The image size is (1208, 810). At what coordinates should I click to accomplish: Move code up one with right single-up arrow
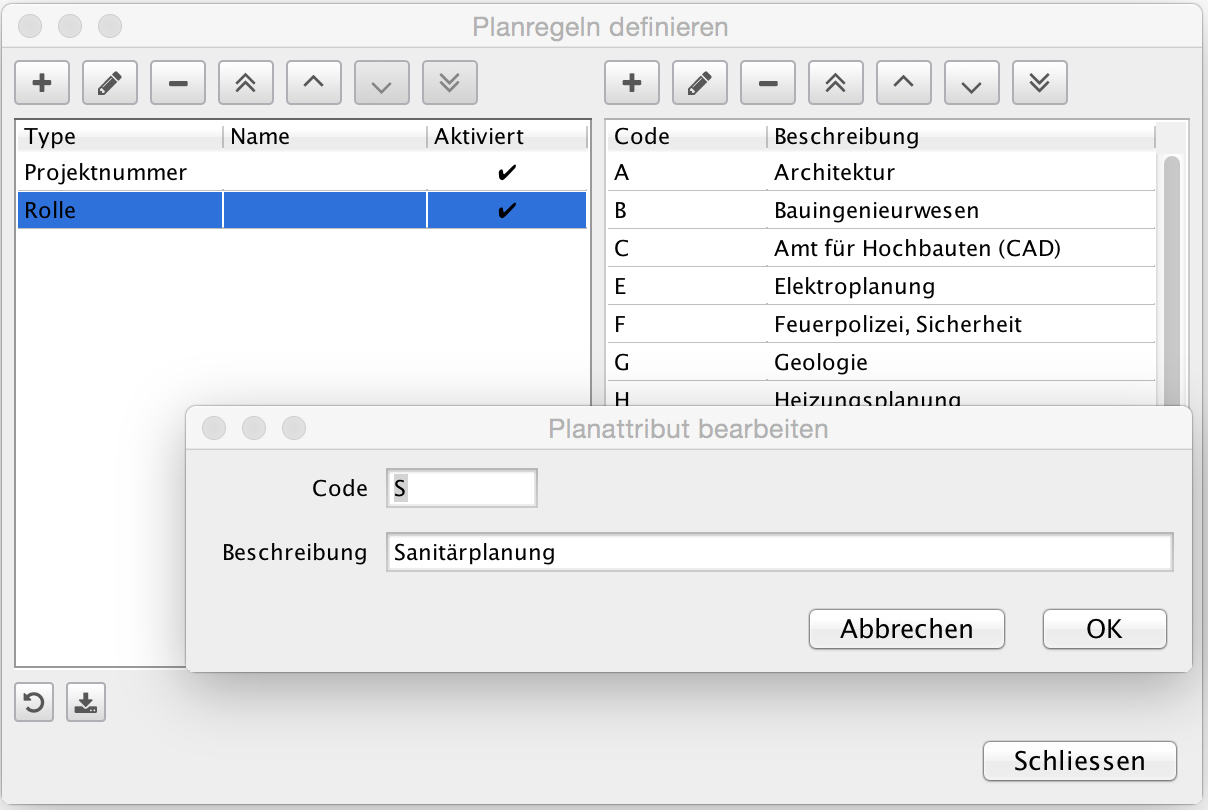pyautogui.click(x=904, y=84)
